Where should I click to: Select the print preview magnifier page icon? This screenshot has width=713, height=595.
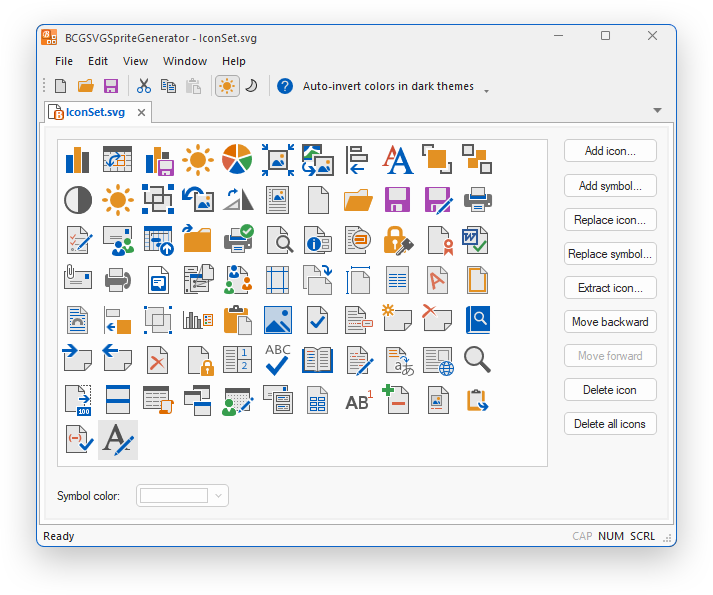click(279, 240)
